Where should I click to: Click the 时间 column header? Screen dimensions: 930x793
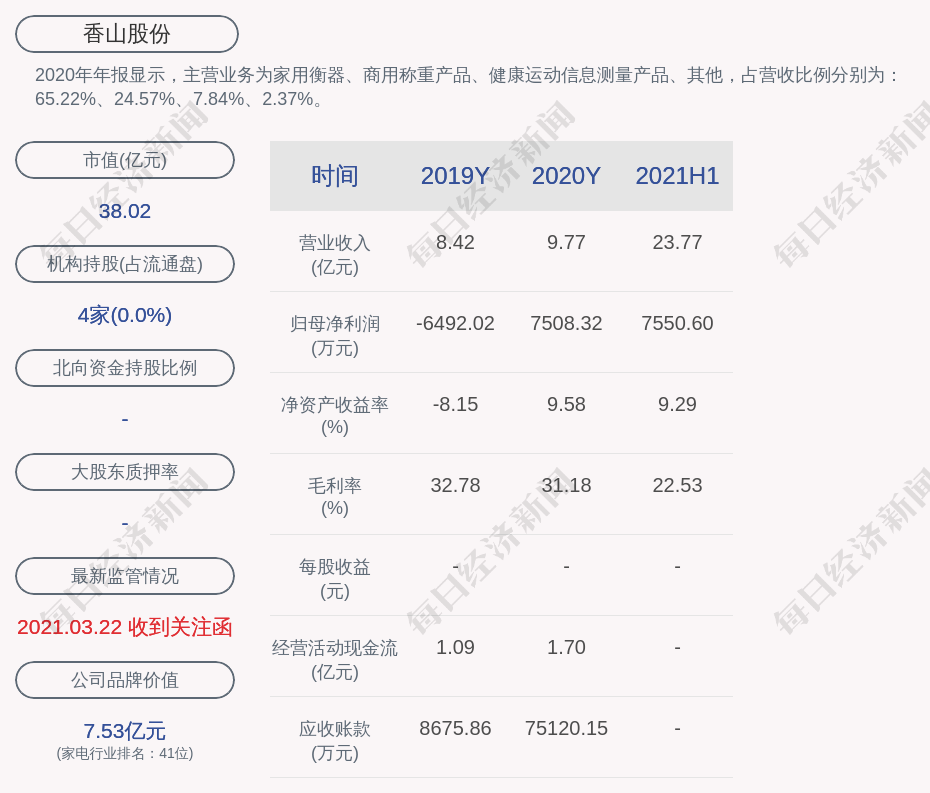pyautogui.click(x=335, y=176)
